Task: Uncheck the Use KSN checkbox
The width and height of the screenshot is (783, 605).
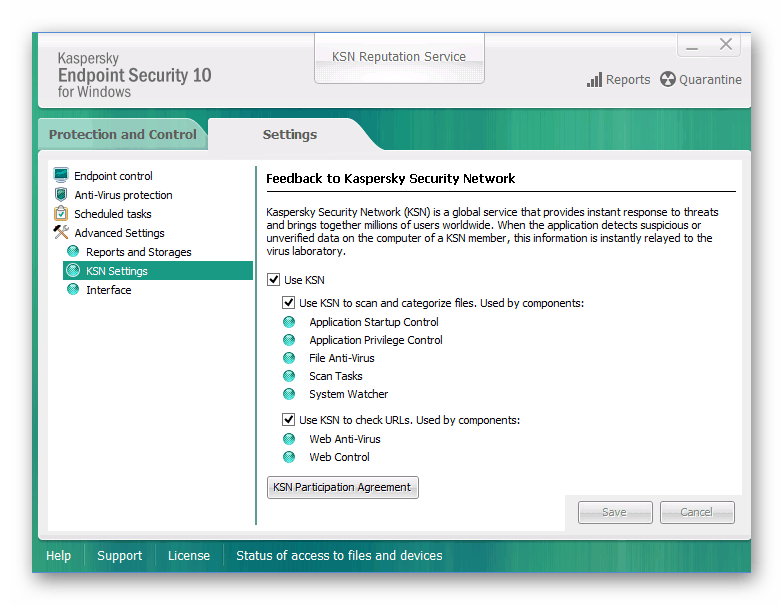Action: point(273,280)
